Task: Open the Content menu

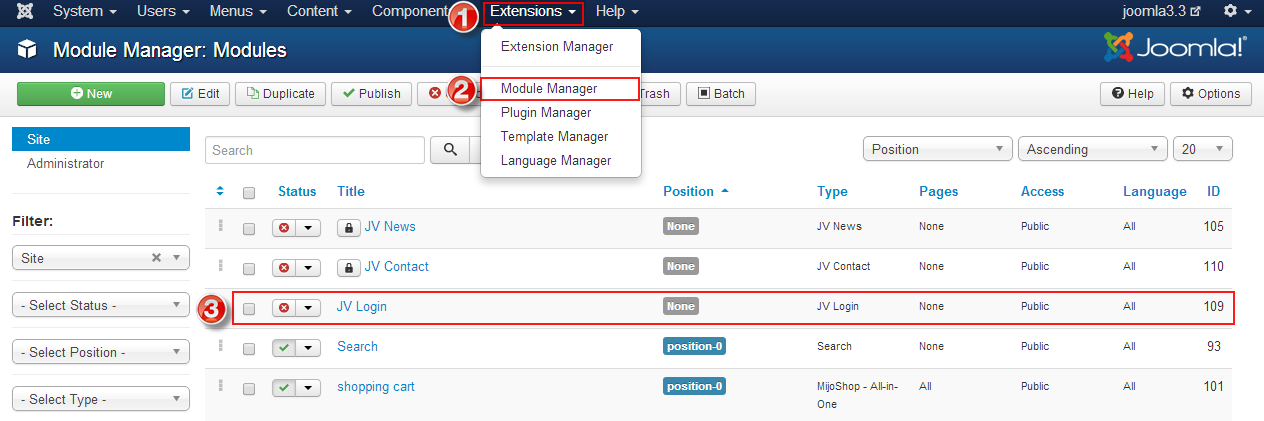Action: [319, 11]
